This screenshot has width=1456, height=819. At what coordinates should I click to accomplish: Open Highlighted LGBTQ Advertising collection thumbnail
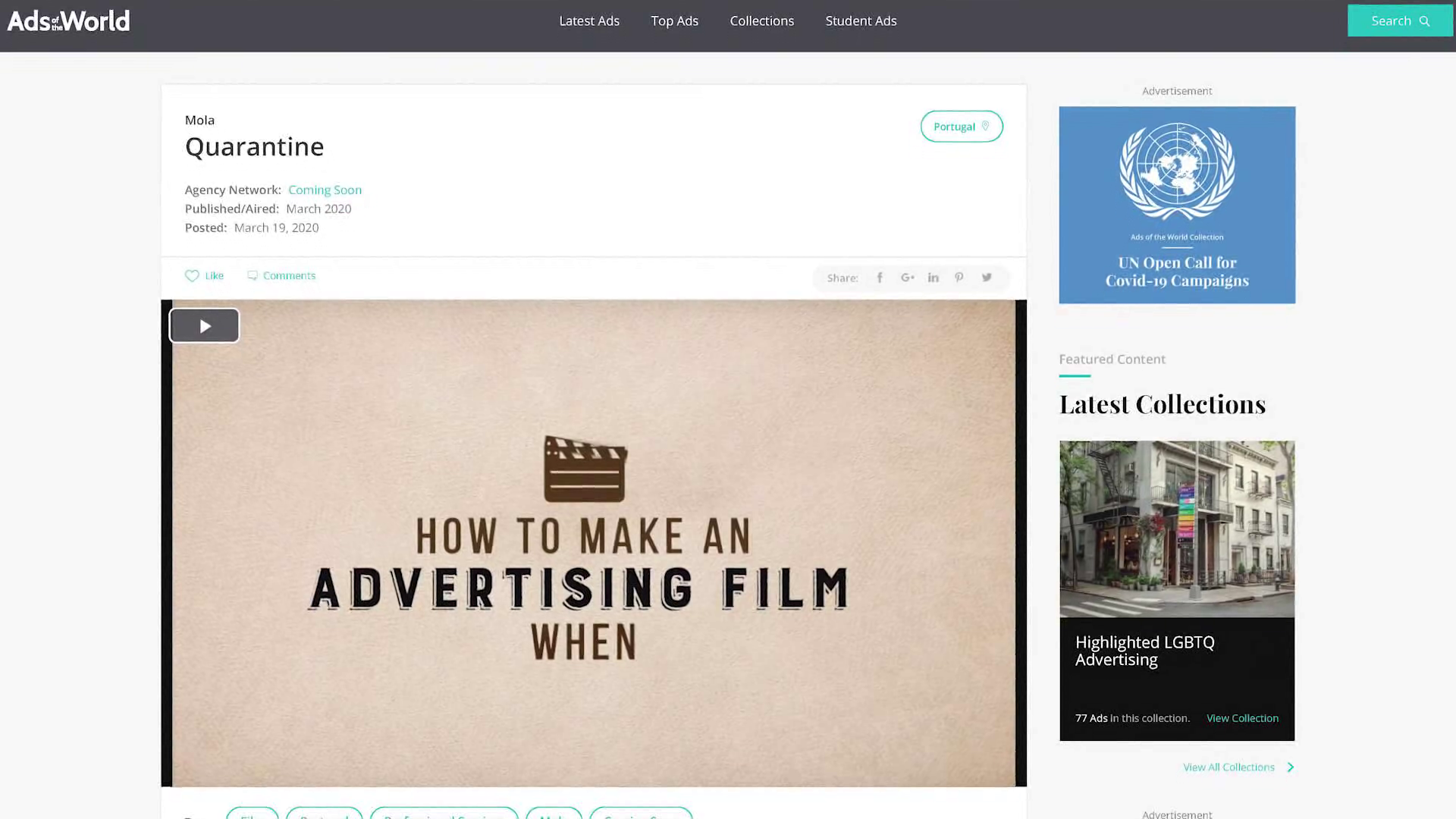click(1177, 529)
